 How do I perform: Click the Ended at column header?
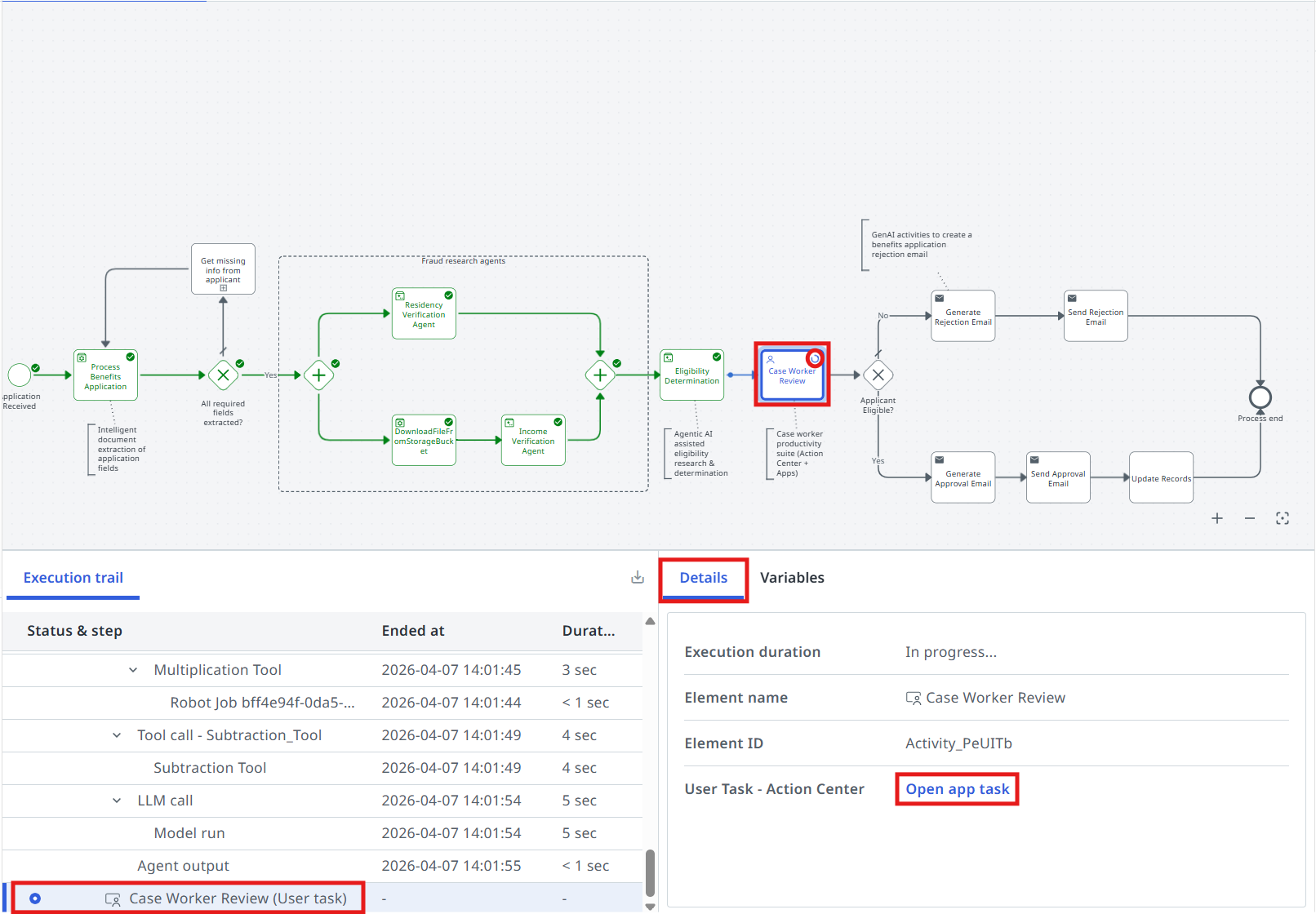coord(413,631)
